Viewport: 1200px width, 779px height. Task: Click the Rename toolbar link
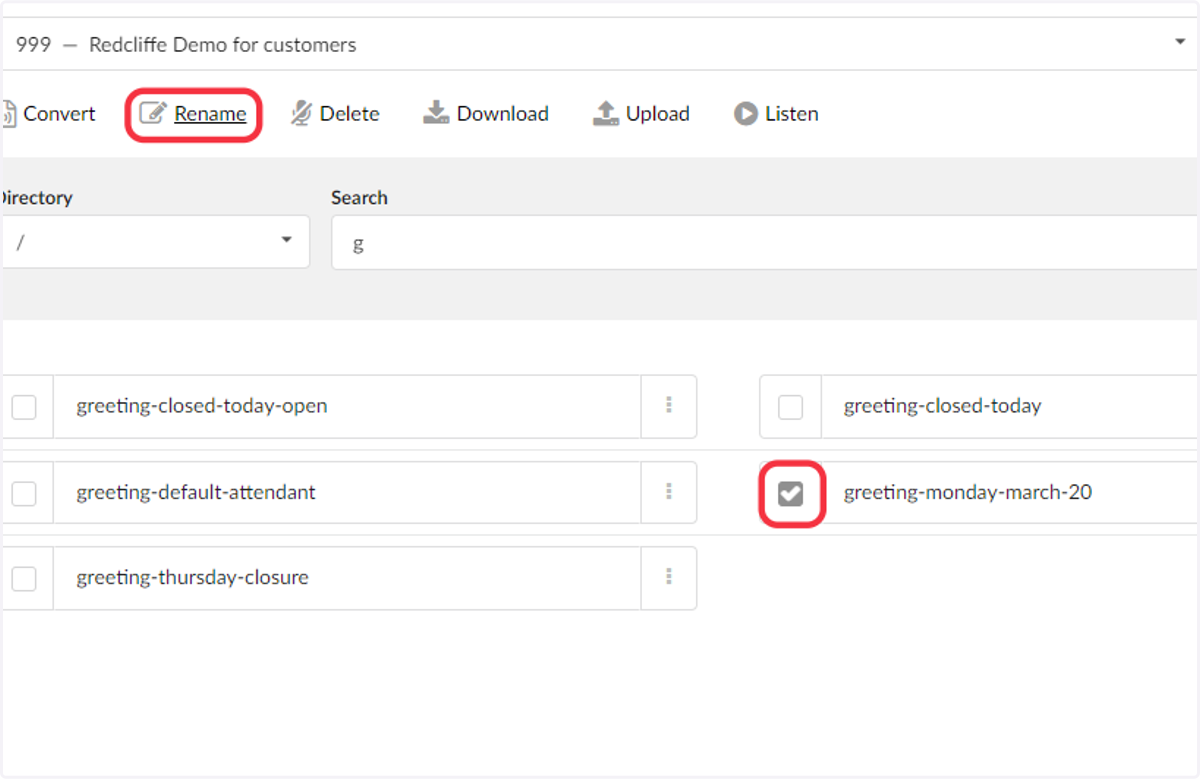[x=210, y=114]
